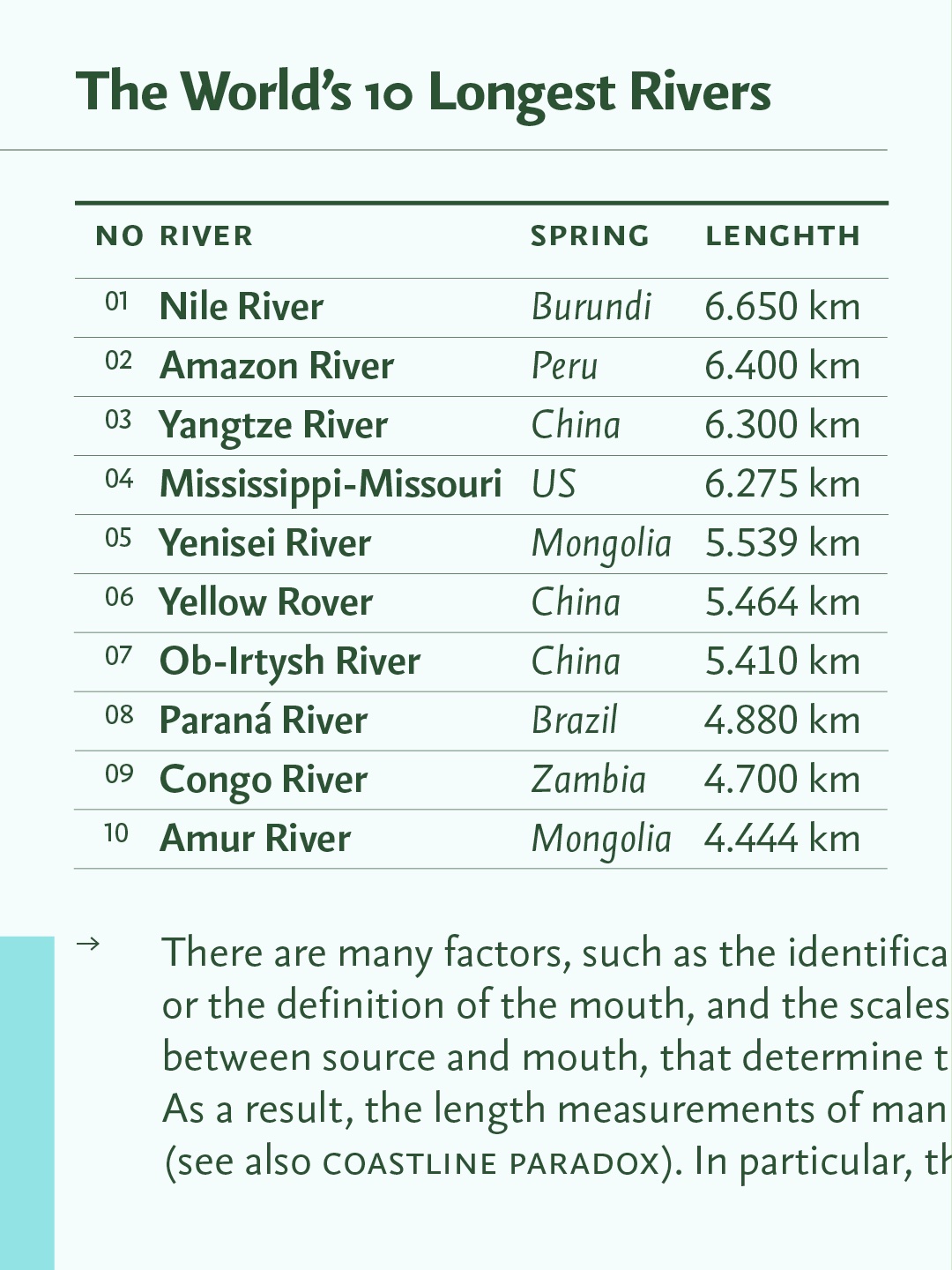This screenshot has width=952, height=1270.
Task: Click the RIVER column header
Action: (x=206, y=236)
